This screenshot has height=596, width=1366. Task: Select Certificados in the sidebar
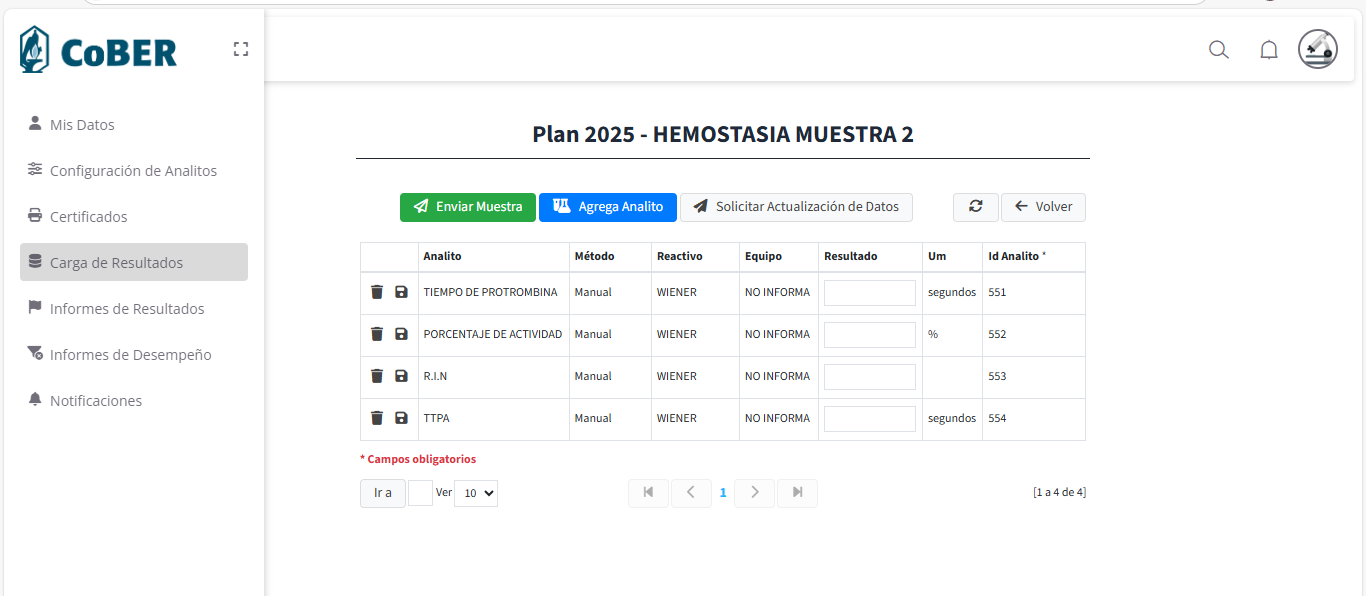point(88,217)
